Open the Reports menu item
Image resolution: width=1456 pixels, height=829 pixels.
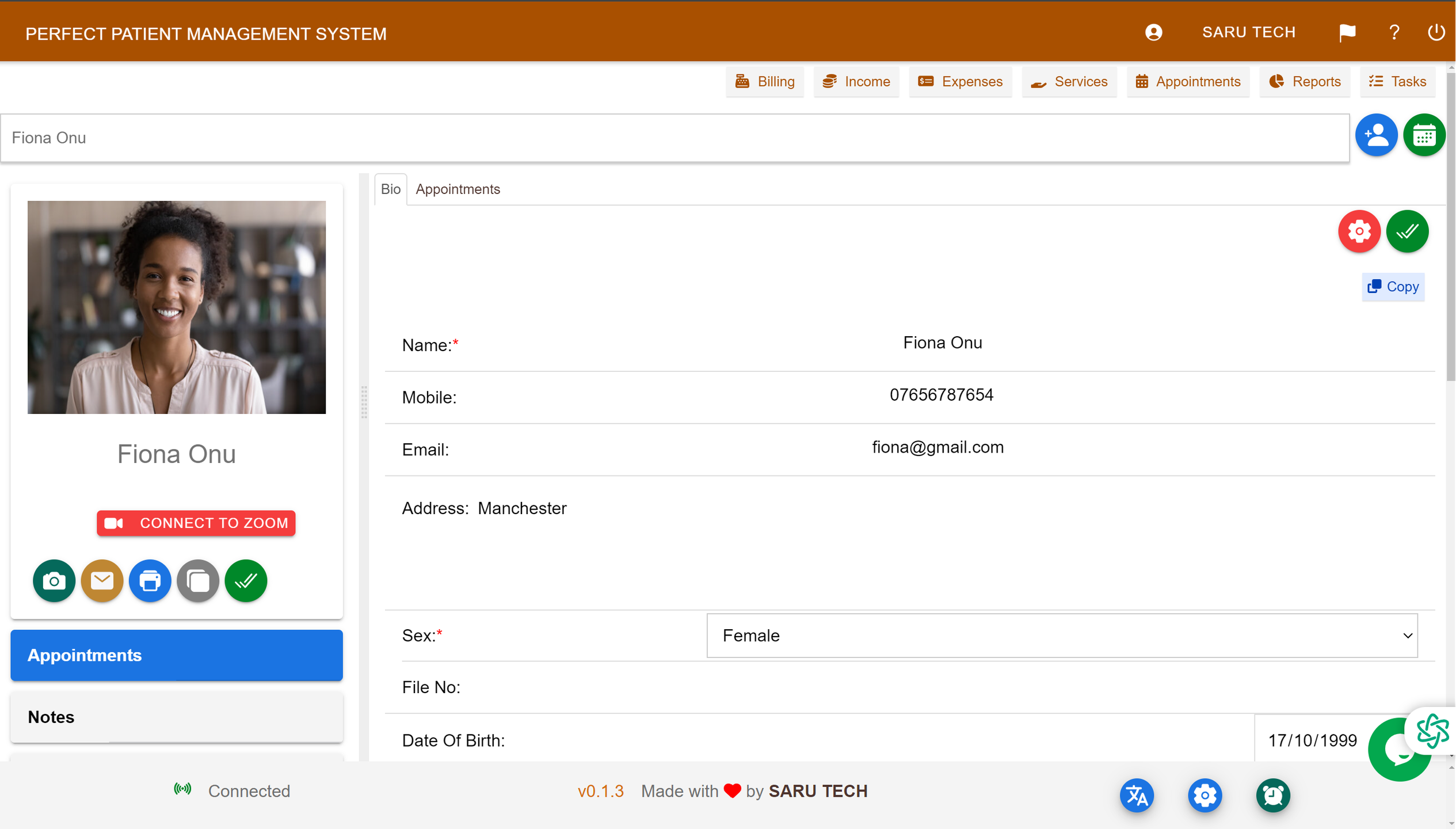pyautogui.click(x=1305, y=82)
